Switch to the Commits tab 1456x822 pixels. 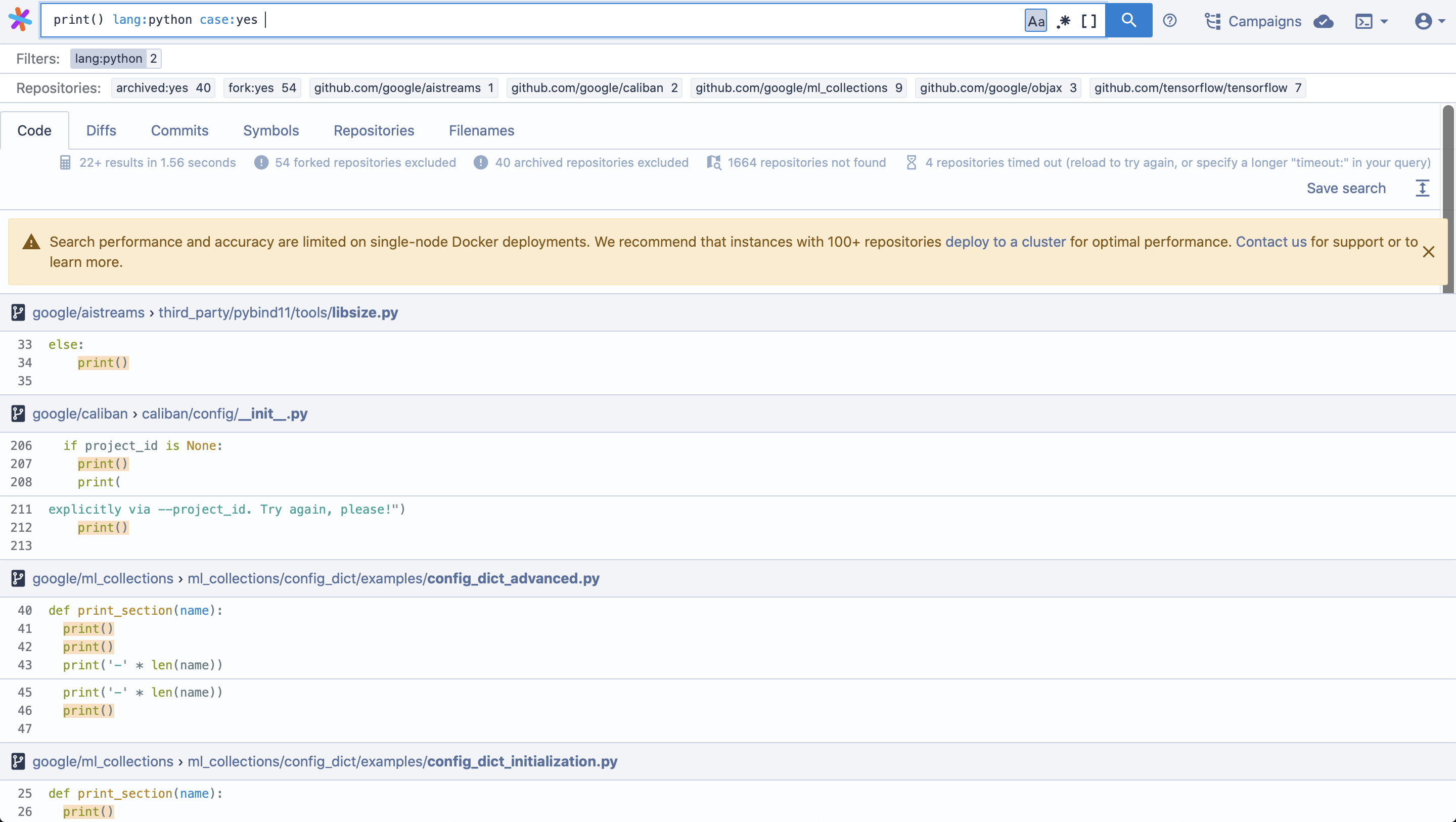coord(180,130)
